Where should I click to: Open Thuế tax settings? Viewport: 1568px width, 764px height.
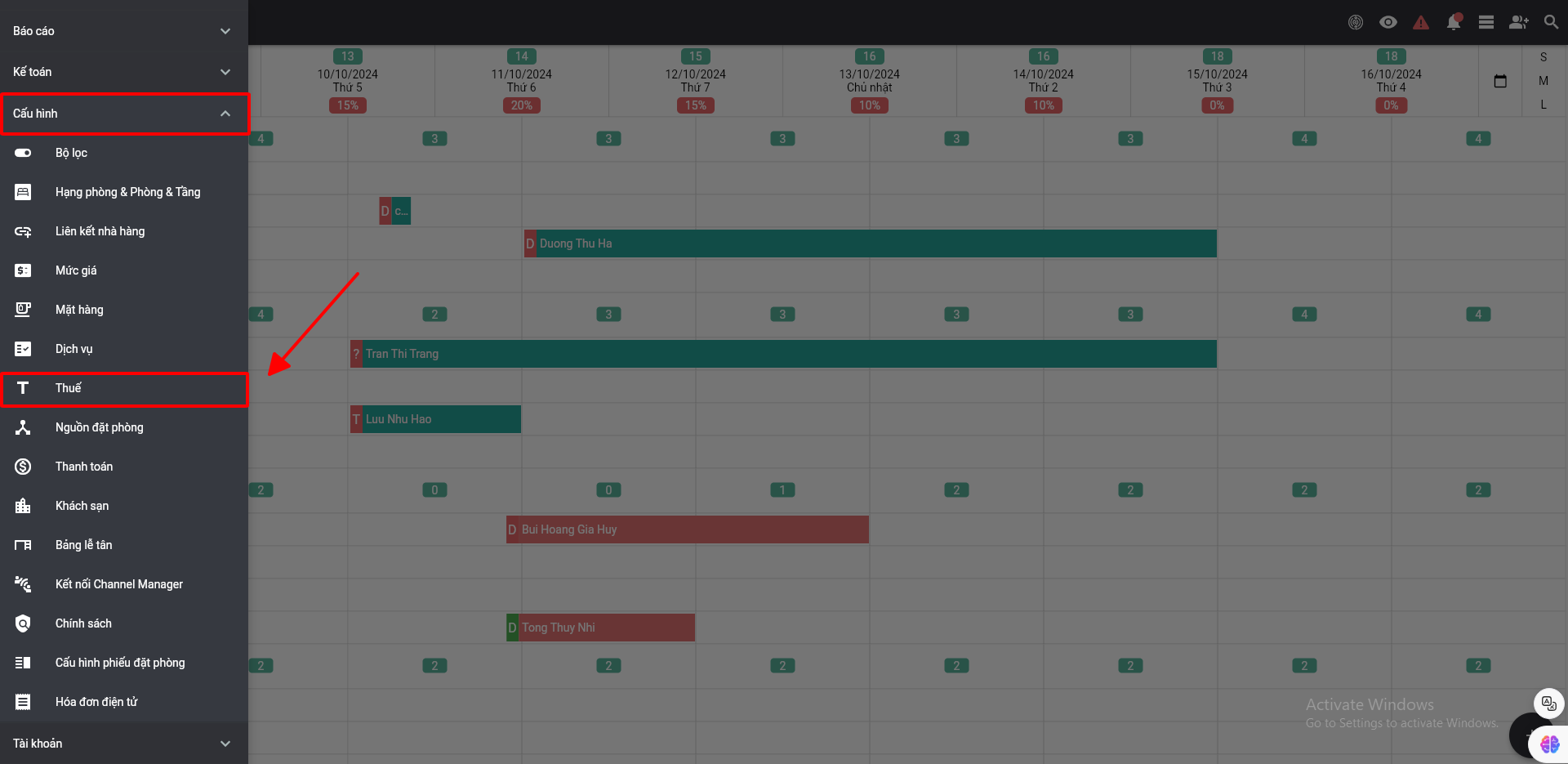(124, 389)
